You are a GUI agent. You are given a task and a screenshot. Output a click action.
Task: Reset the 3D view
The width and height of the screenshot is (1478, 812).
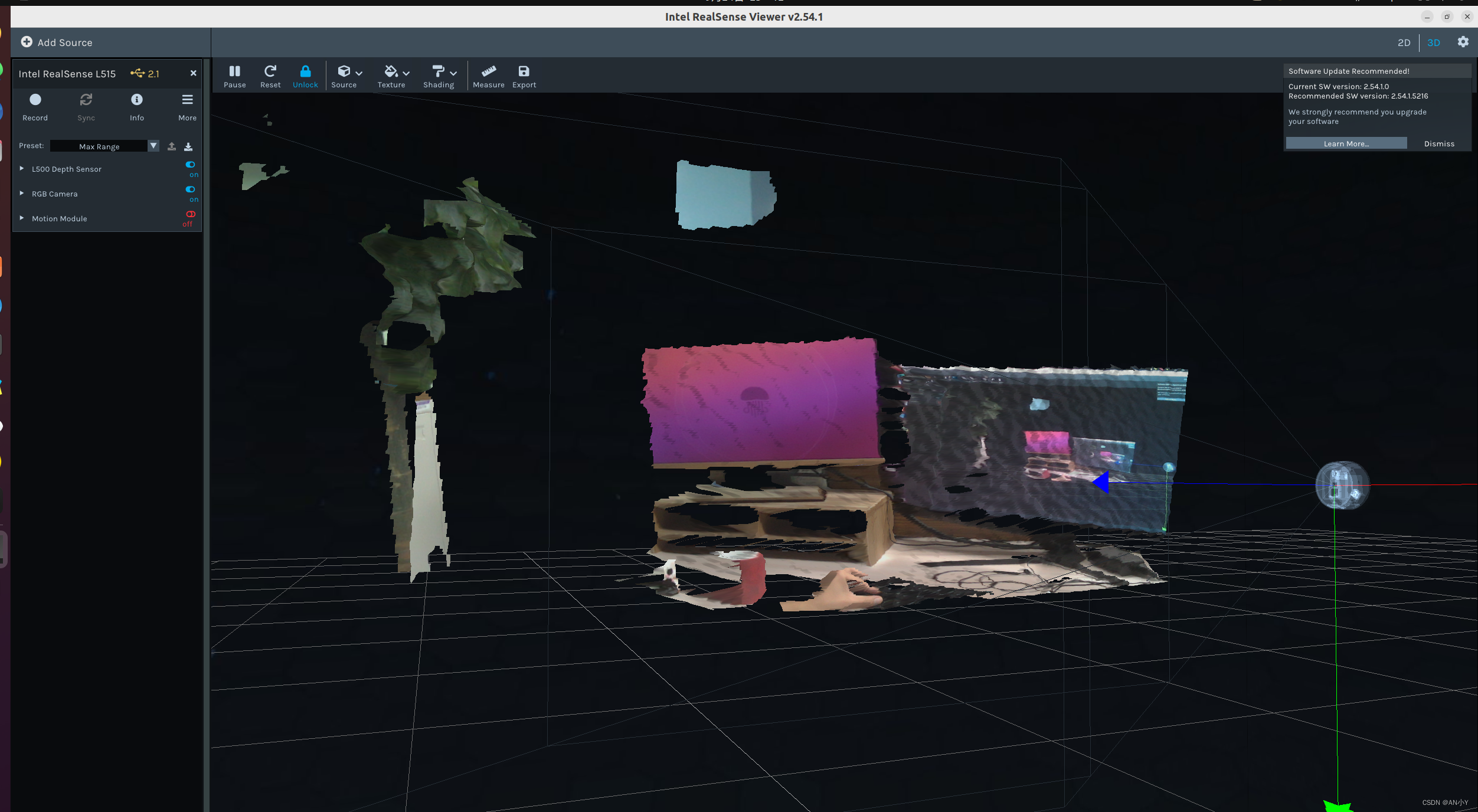[x=270, y=76]
